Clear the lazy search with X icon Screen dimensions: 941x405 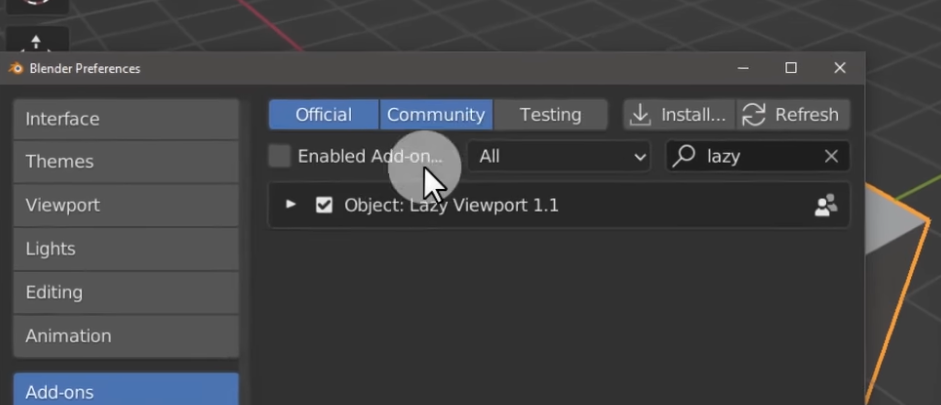pos(831,157)
